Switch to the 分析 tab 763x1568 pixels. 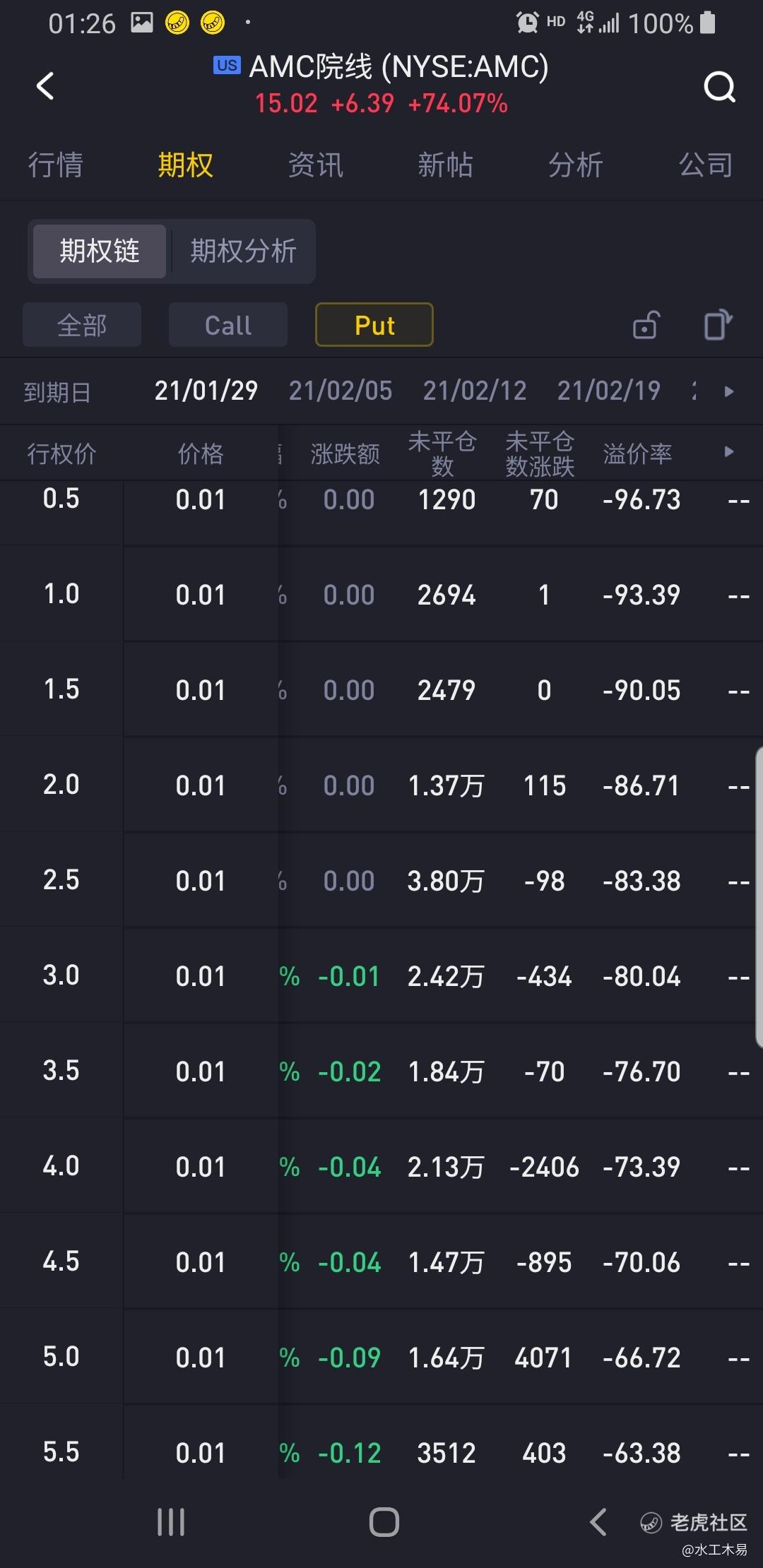(x=576, y=165)
